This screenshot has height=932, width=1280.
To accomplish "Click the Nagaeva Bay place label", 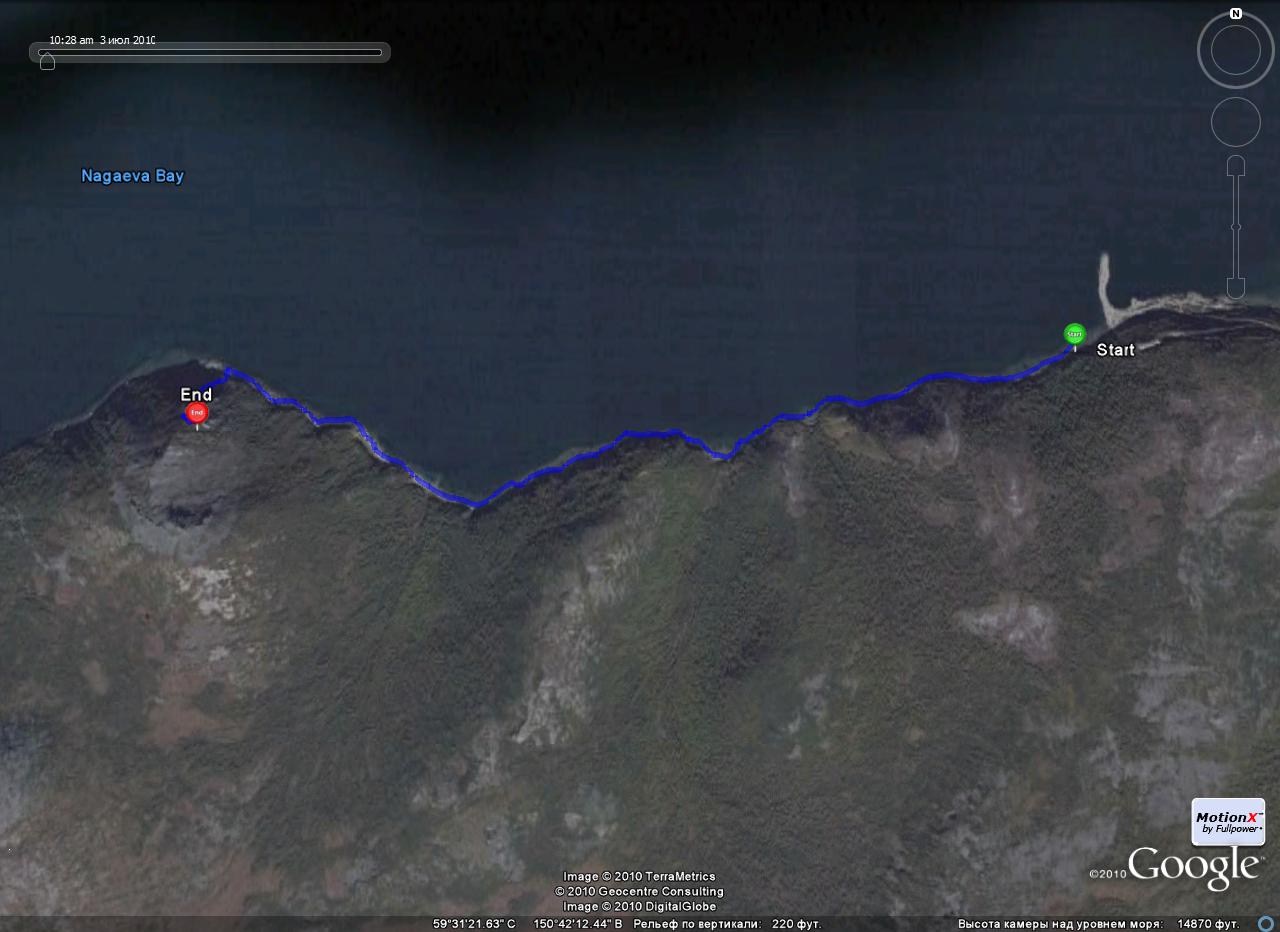I will coord(132,176).
